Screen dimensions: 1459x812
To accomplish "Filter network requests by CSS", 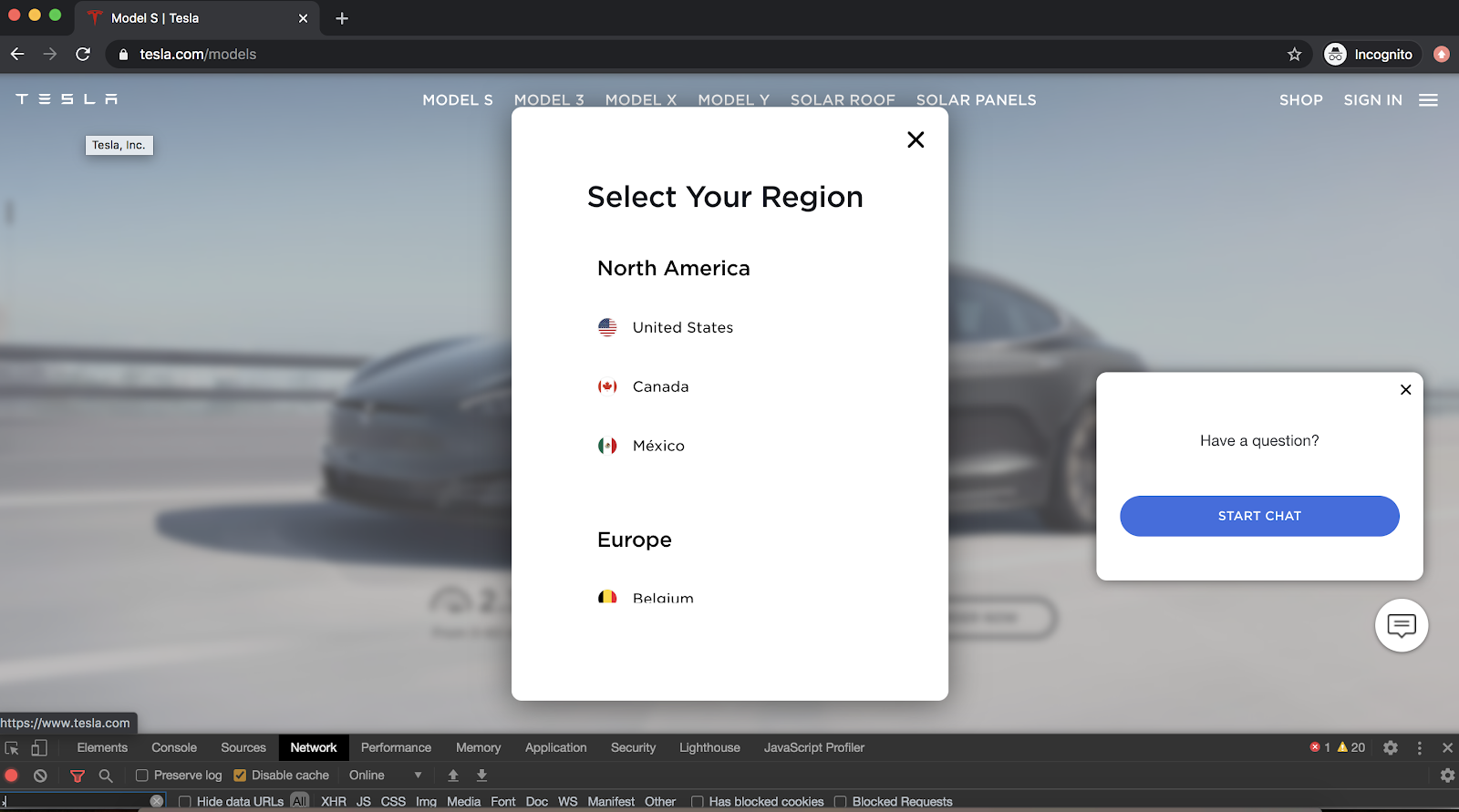I will [x=393, y=802].
